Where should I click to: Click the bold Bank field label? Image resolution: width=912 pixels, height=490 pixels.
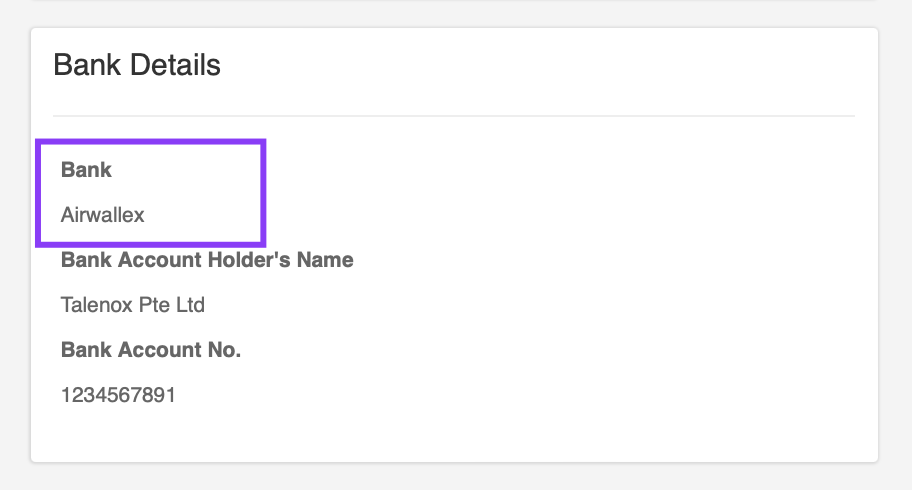click(86, 170)
